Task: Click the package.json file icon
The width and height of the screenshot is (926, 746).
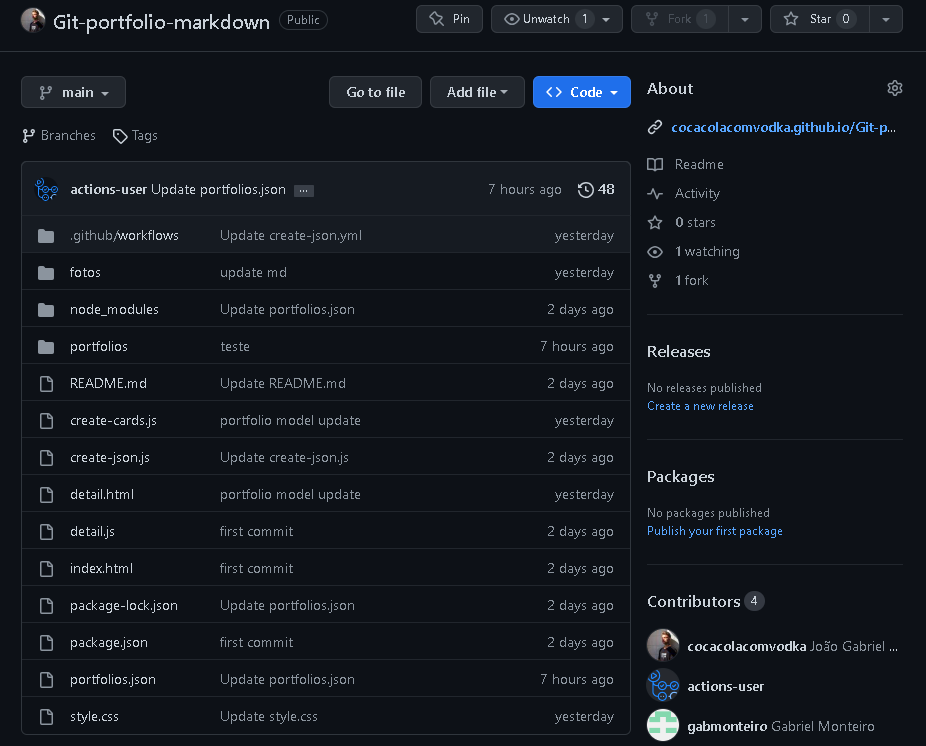Action: 46,643
